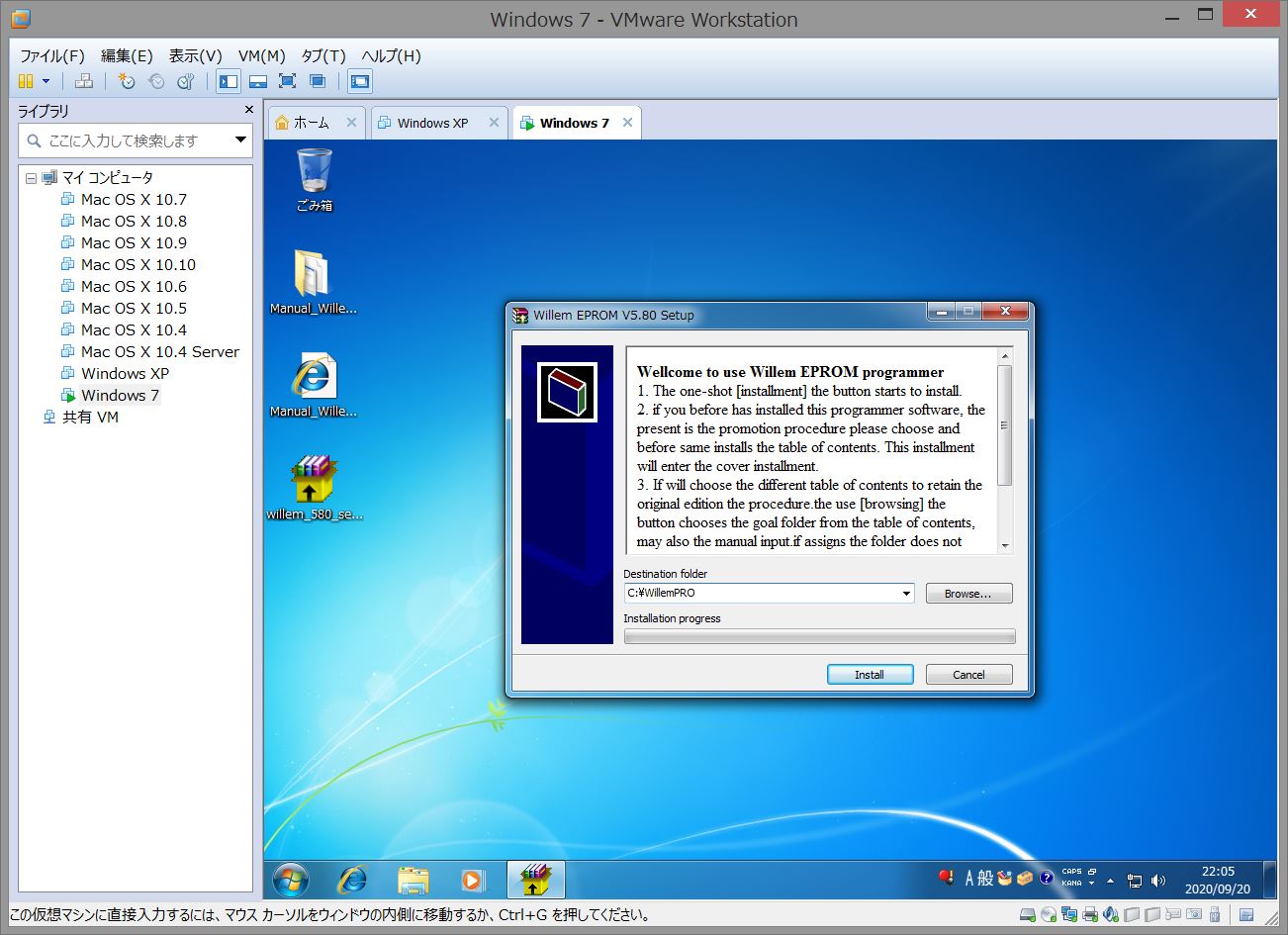Switch to Unity mode from the toolbar
The height and width of the screenshot is (935, 1288).
[x=318, y=81]
